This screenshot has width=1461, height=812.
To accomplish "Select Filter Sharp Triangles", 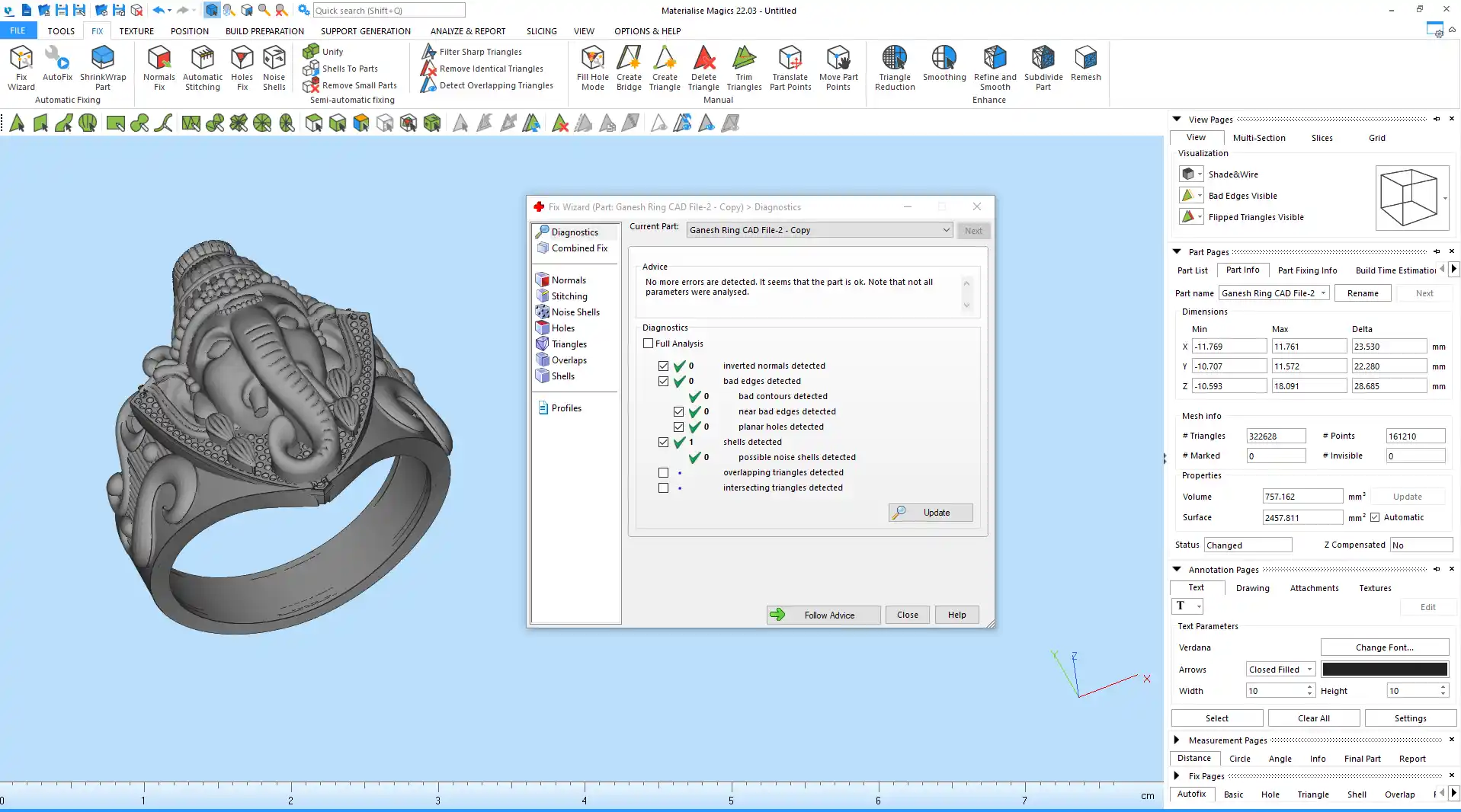I will (x=473, y=52).
